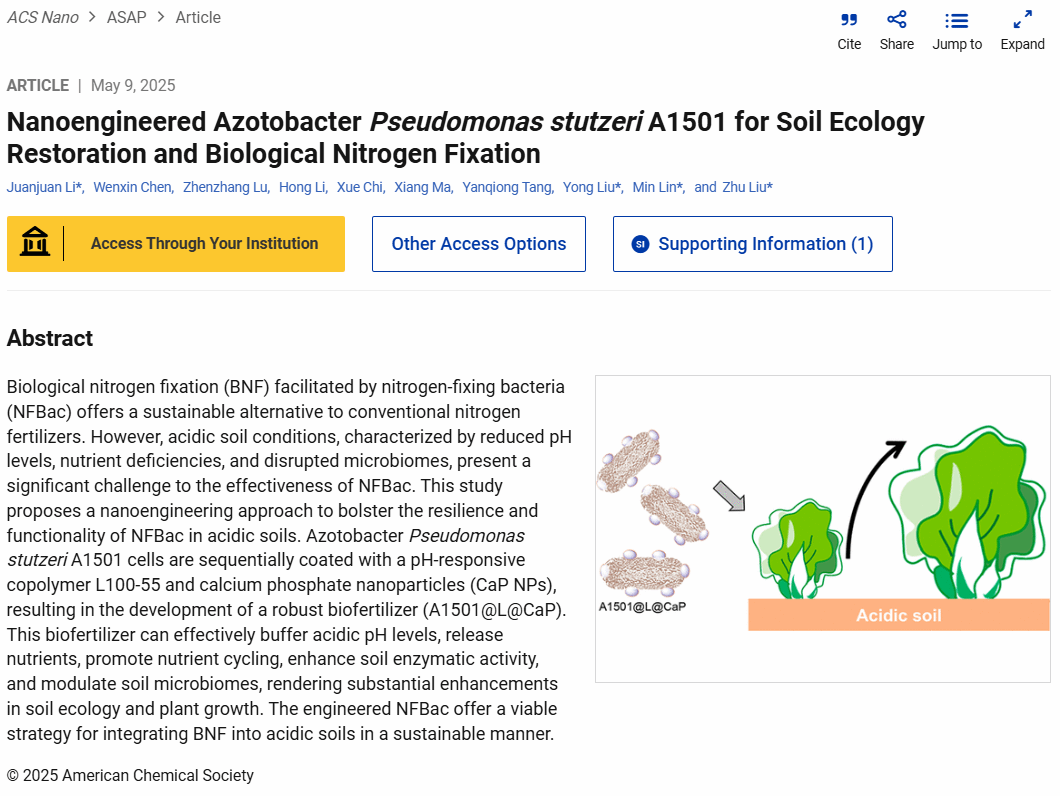This screenshot has width=1060, height=796.
Task: Click author name Zhenzhang Lu
Action: [x=225, y=187]
